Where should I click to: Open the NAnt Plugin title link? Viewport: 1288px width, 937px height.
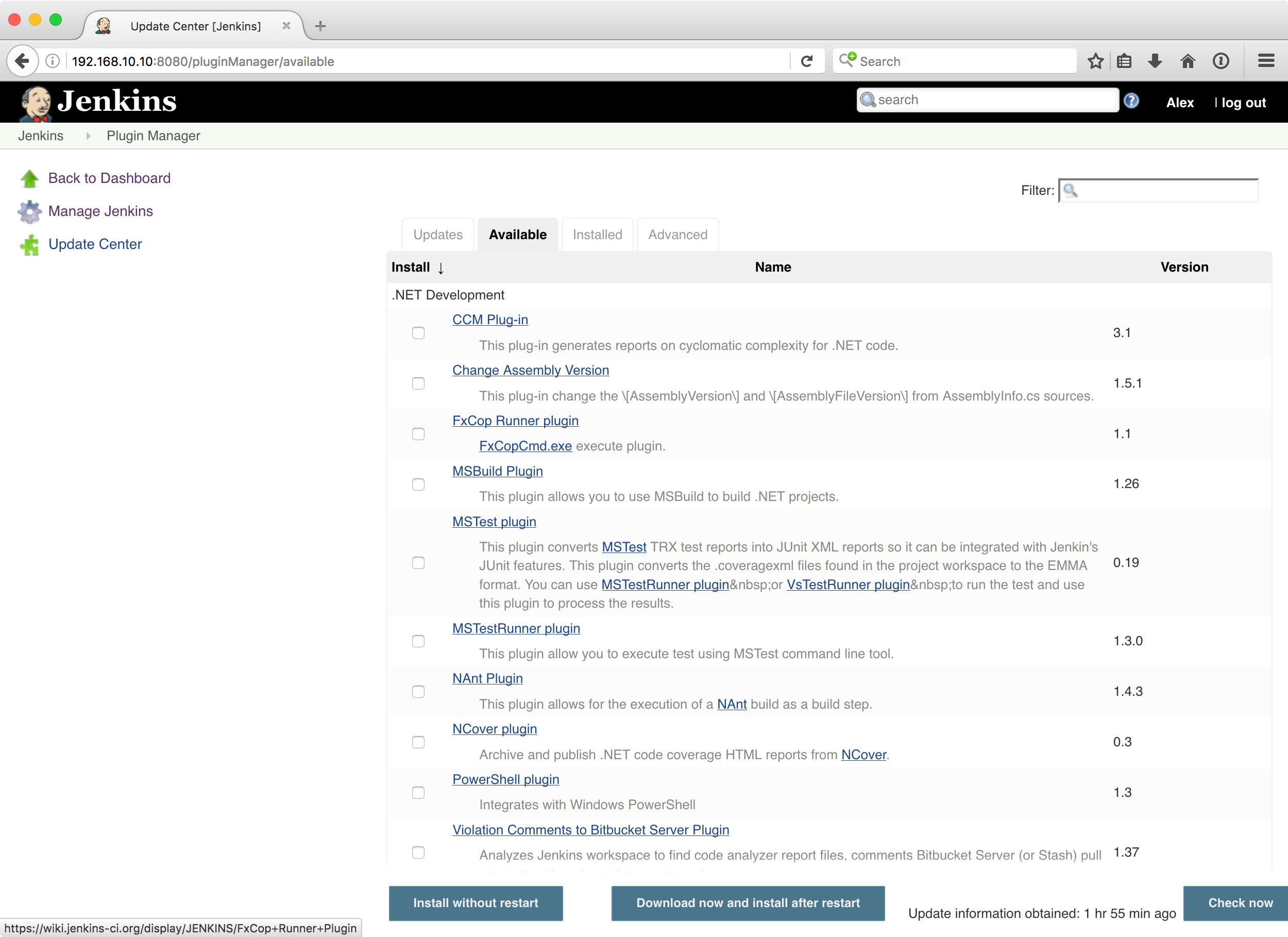[x=487, y=678]
